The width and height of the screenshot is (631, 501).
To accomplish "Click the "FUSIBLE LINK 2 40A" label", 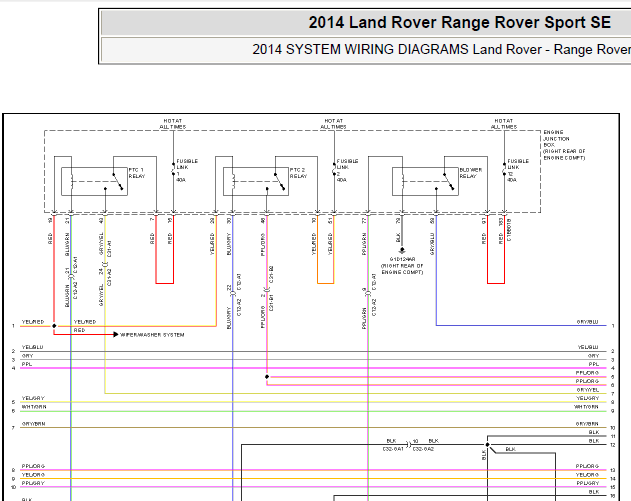I will (x=347, y=170).
